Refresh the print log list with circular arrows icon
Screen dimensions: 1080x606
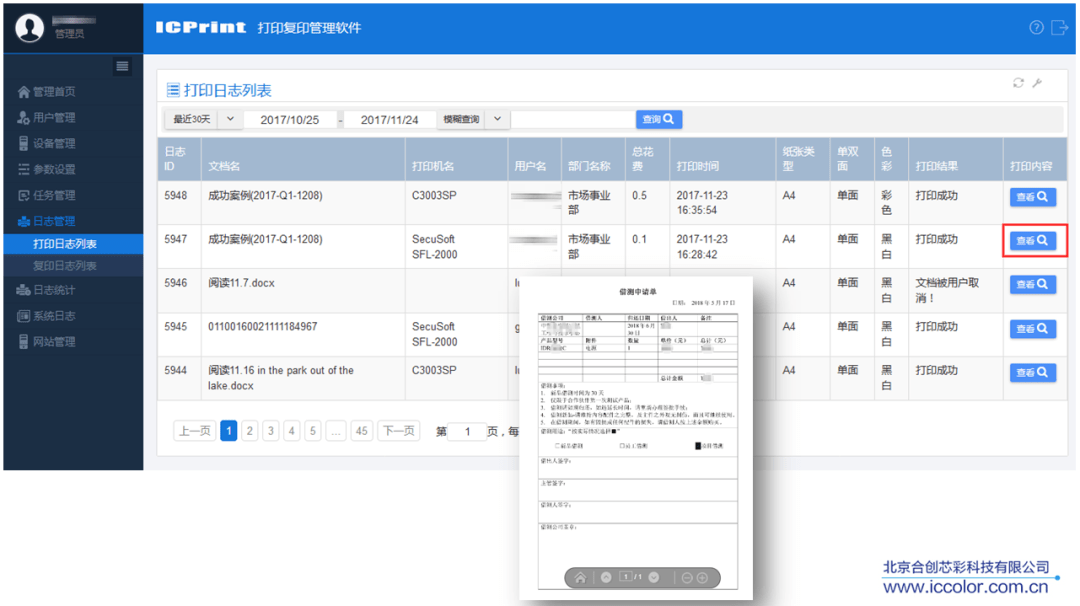[x=1019, y=85]
